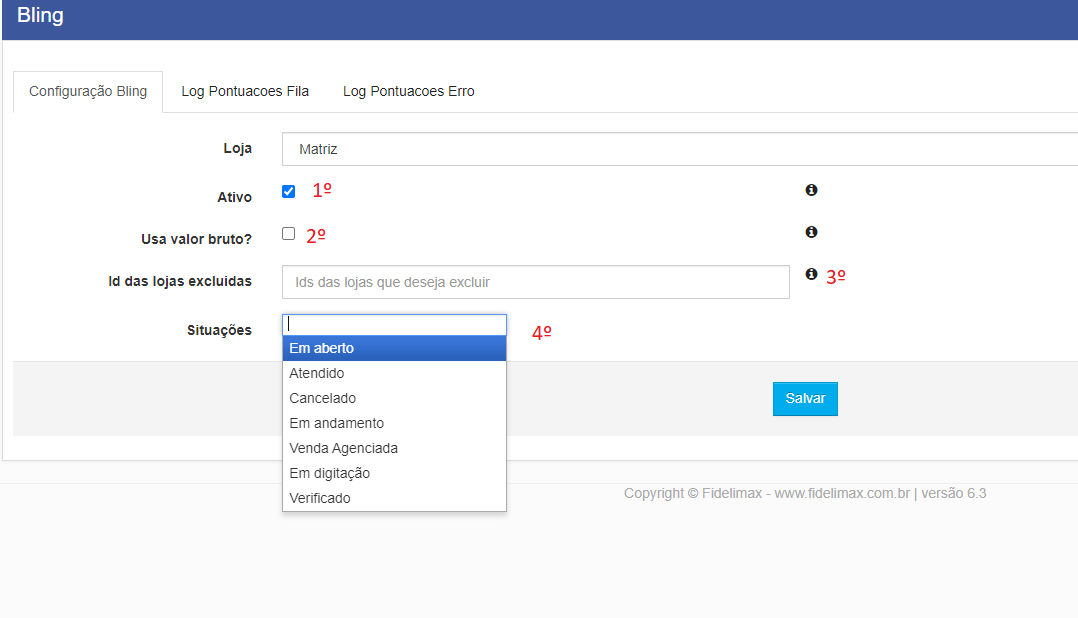Click the Bling page header title

click(x=40, y=15)
